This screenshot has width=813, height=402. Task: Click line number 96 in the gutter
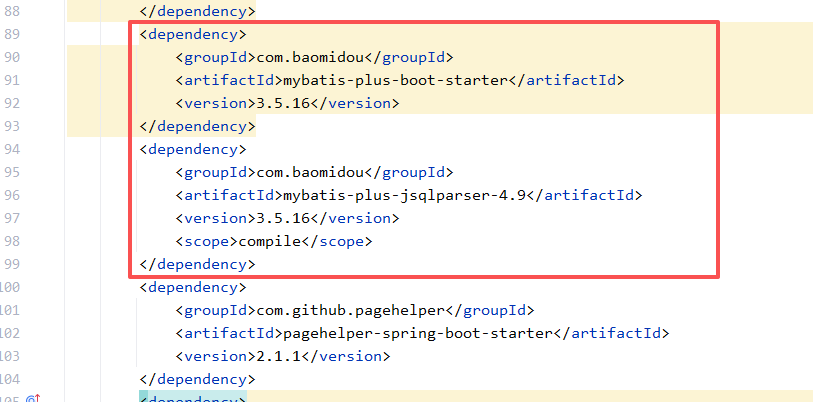[x=11, y=196]
